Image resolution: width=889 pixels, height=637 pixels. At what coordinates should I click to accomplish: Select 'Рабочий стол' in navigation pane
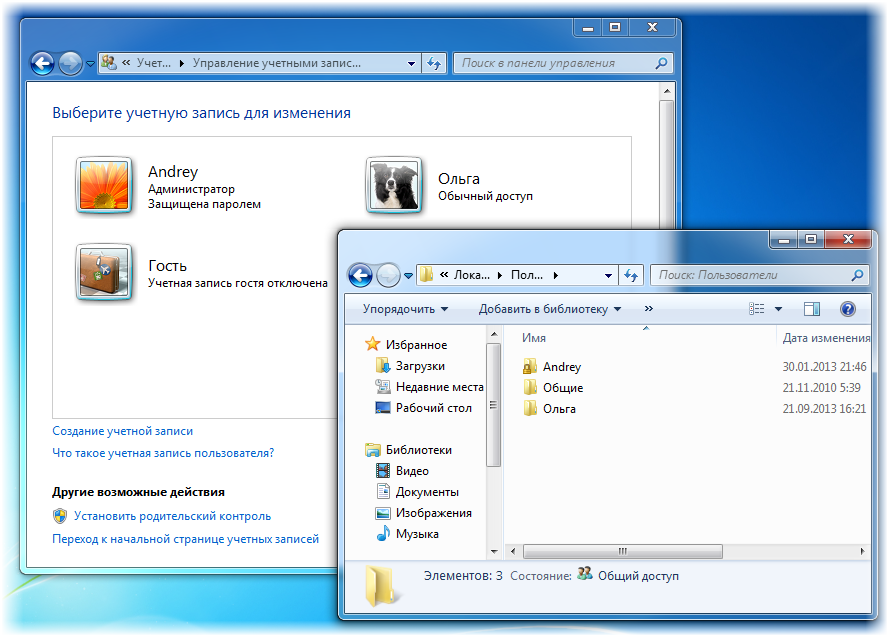pos(434,408)
